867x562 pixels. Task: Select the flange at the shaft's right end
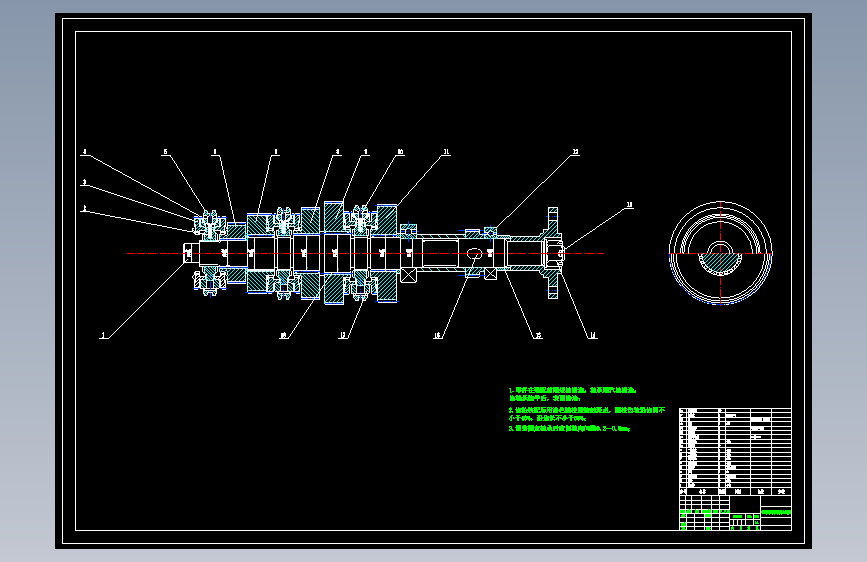point(552,253)
